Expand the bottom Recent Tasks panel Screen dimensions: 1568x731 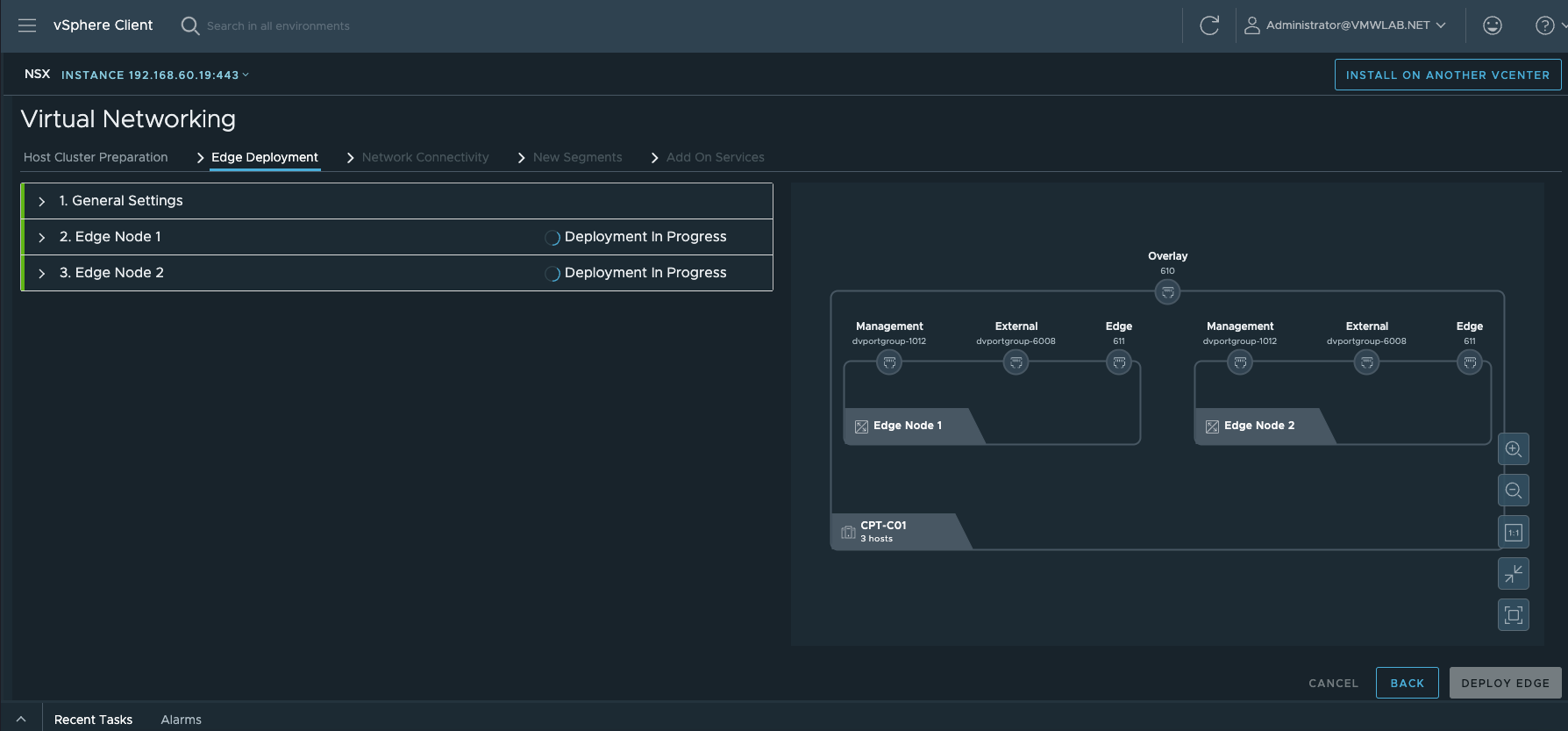pos(21,720)
